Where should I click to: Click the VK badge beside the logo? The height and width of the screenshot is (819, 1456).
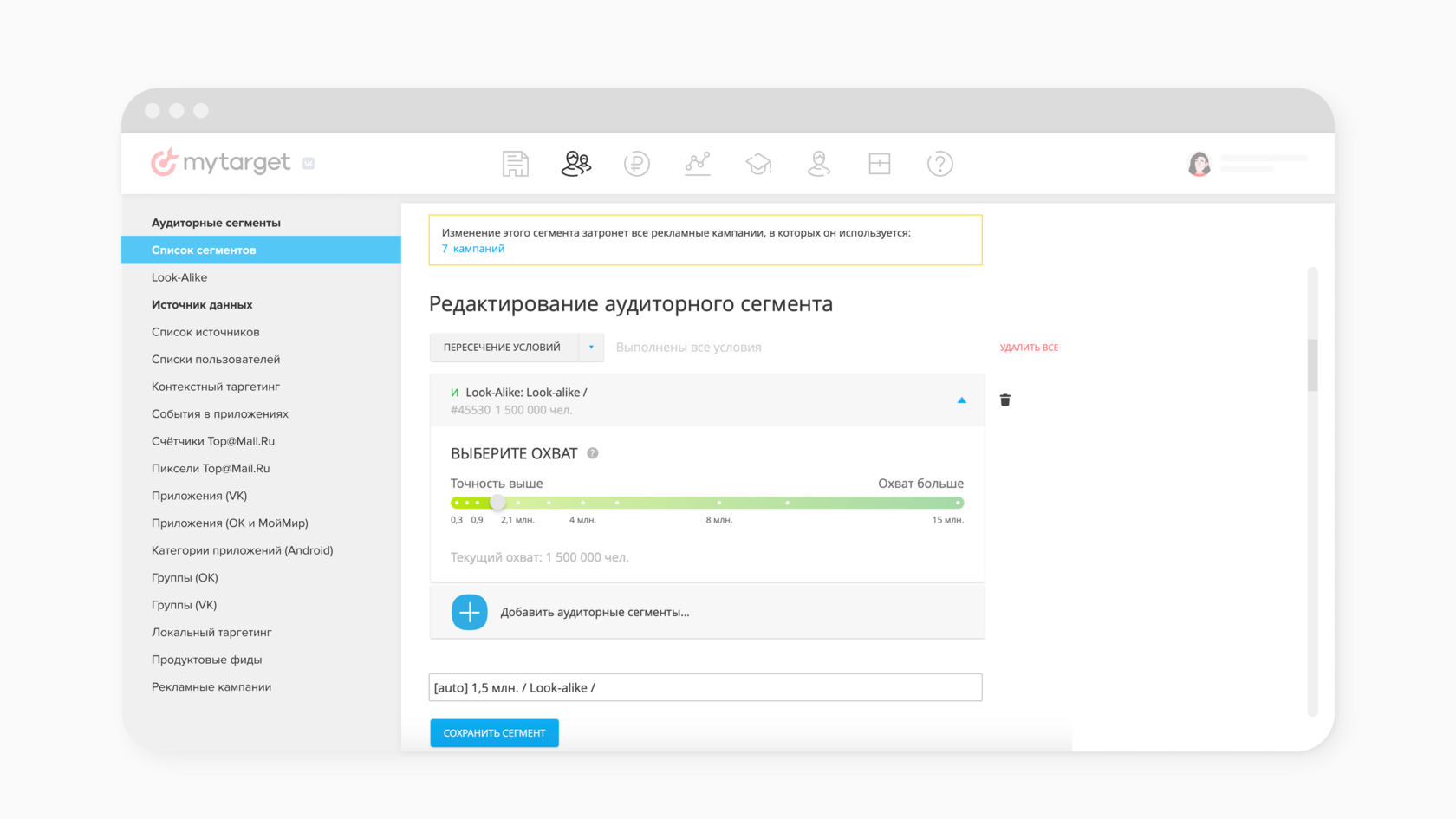coord(309,163)
